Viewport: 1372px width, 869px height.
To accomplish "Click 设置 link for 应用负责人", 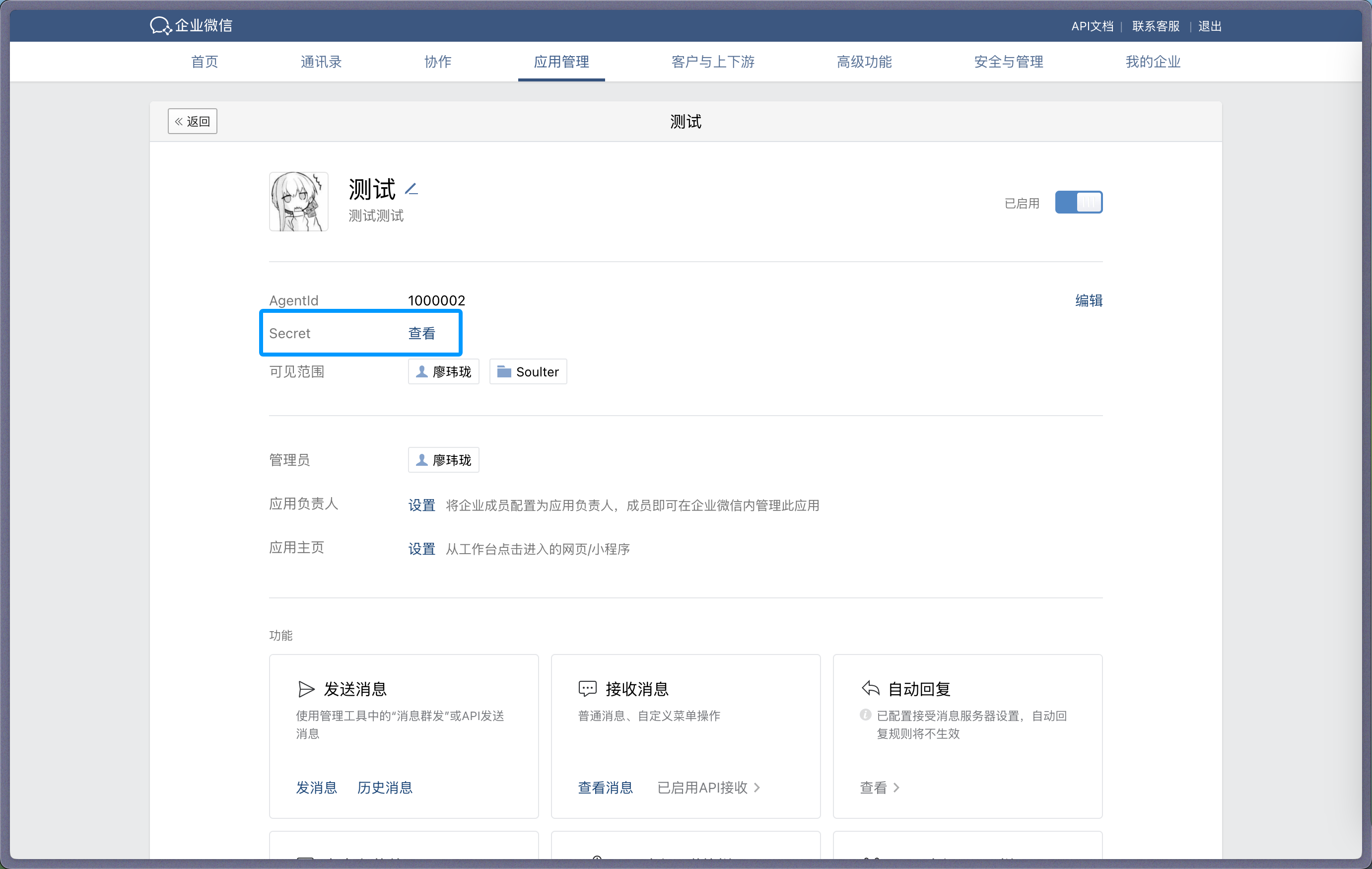I will click(421, 506).
